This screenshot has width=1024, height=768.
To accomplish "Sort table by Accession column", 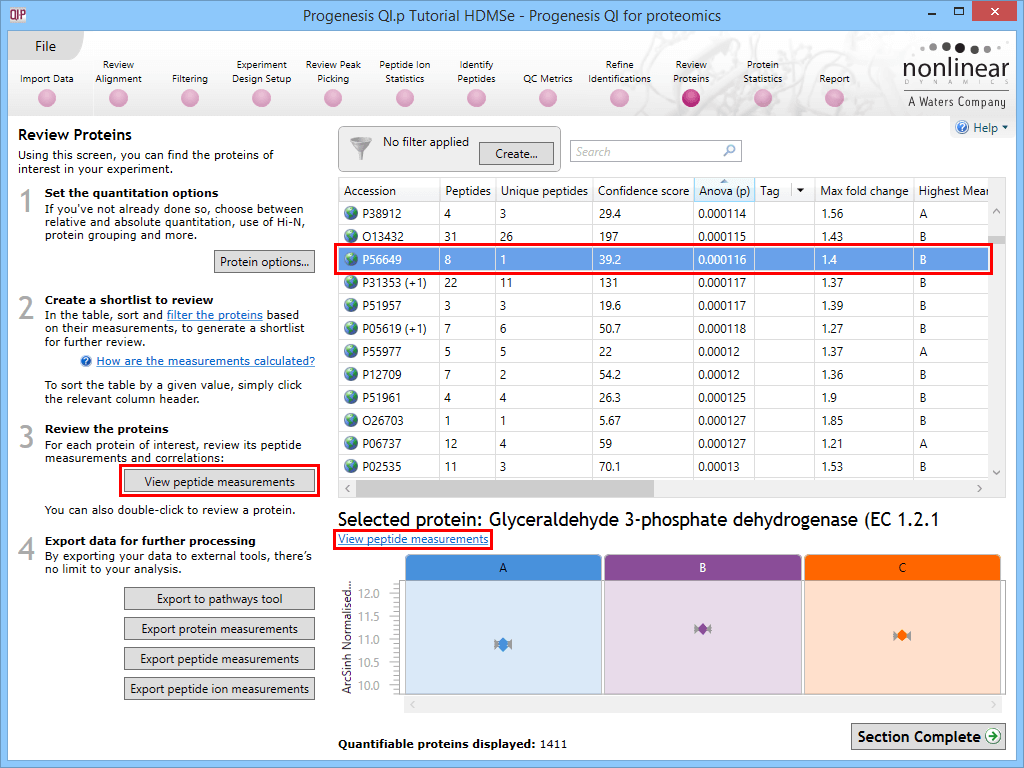I will [389, 191].
